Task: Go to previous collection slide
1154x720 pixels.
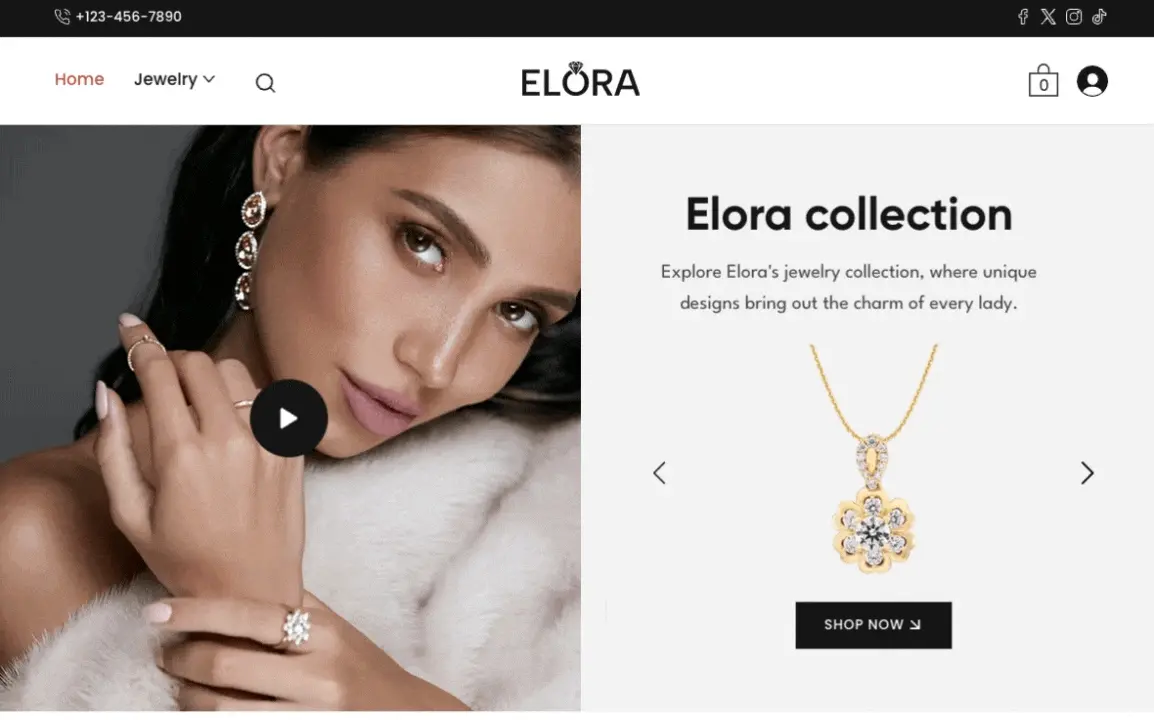Action: pos(659,473)
